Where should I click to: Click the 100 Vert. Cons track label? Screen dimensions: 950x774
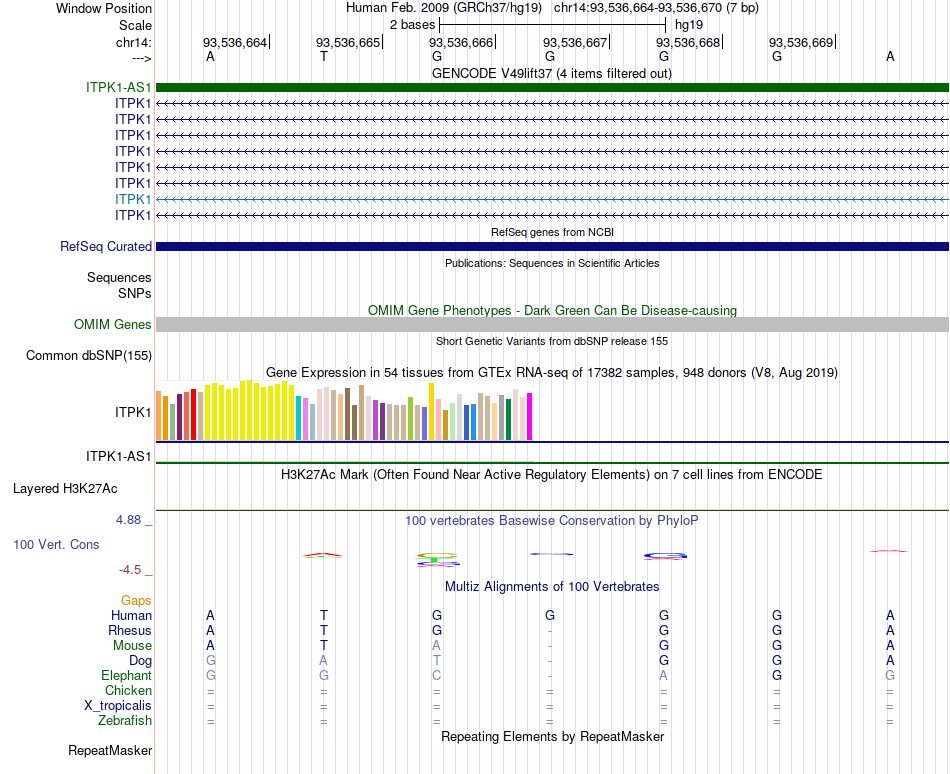click(56, 544)
